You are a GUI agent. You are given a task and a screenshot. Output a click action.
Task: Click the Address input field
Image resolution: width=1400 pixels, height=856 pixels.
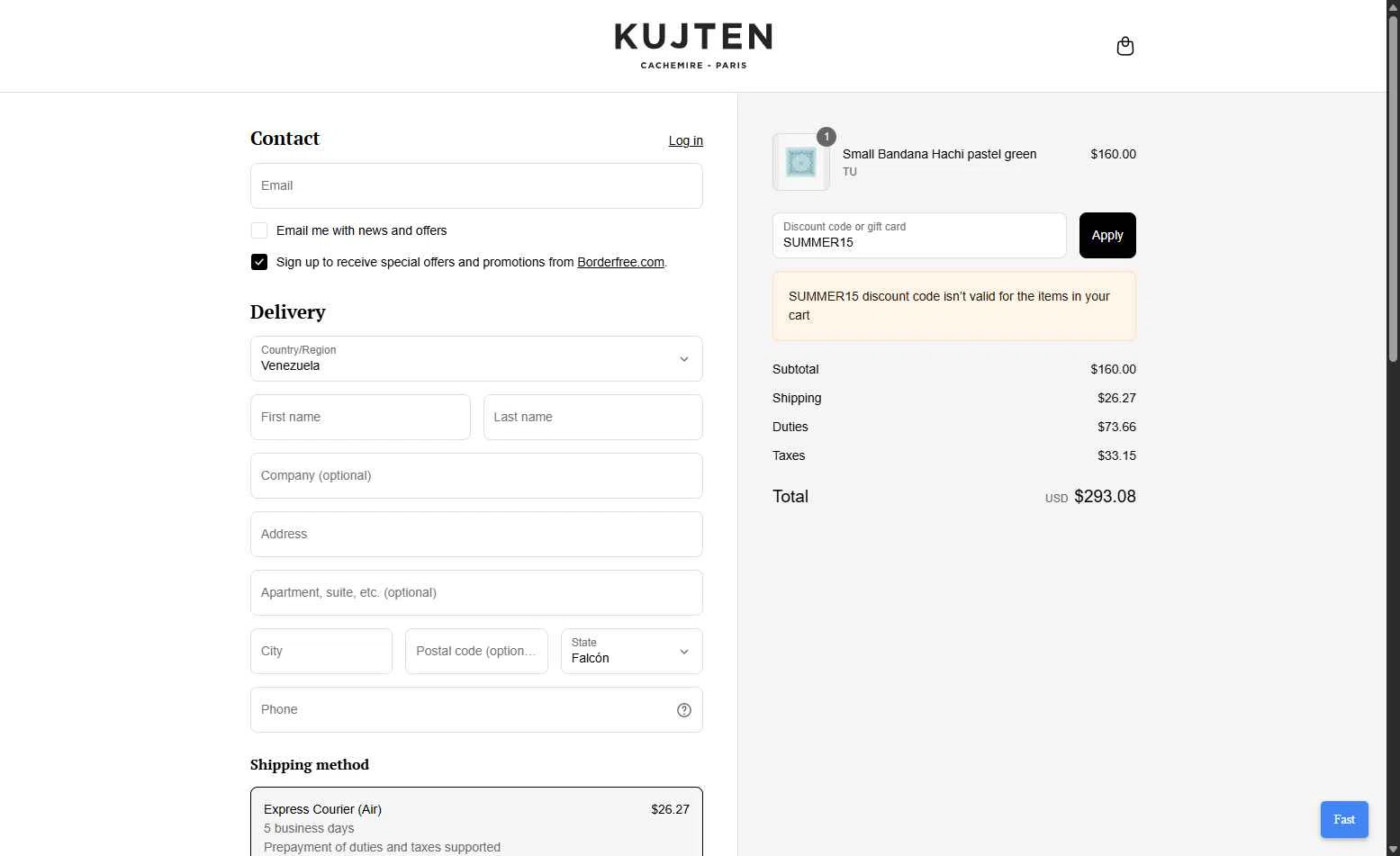click(x=476, y=534)
